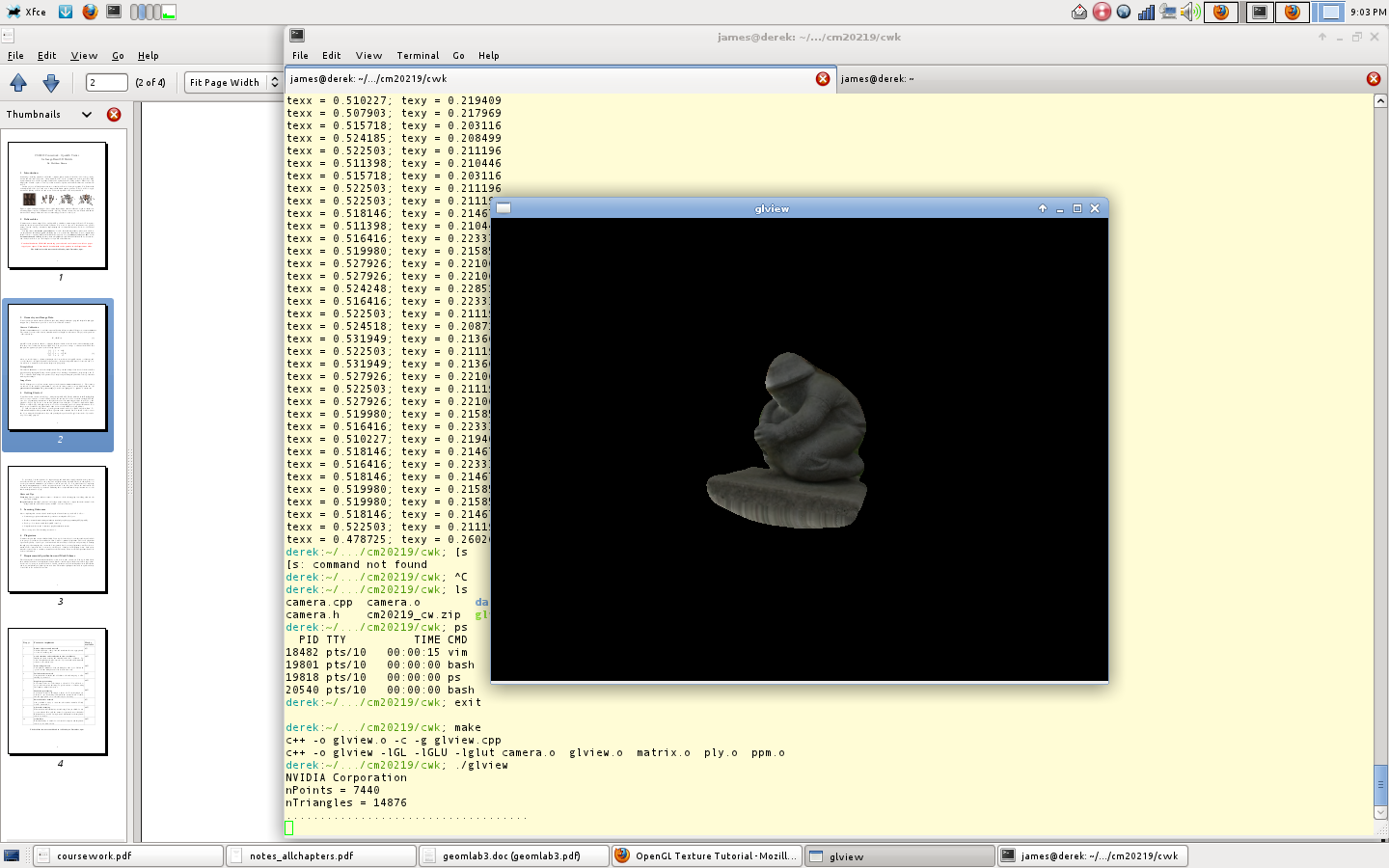1389x868 pixels.
Task: Go to previous page with up arrow
Action: (18, 83)
